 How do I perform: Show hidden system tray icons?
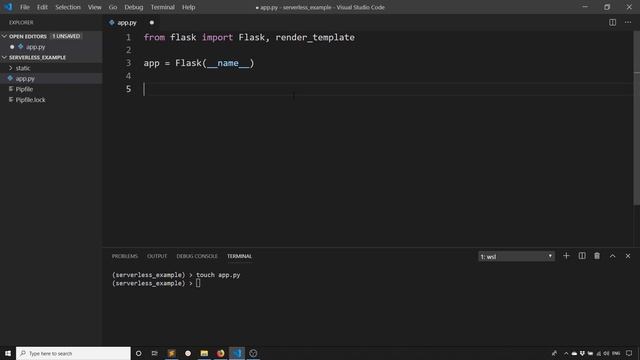point(566,353)
